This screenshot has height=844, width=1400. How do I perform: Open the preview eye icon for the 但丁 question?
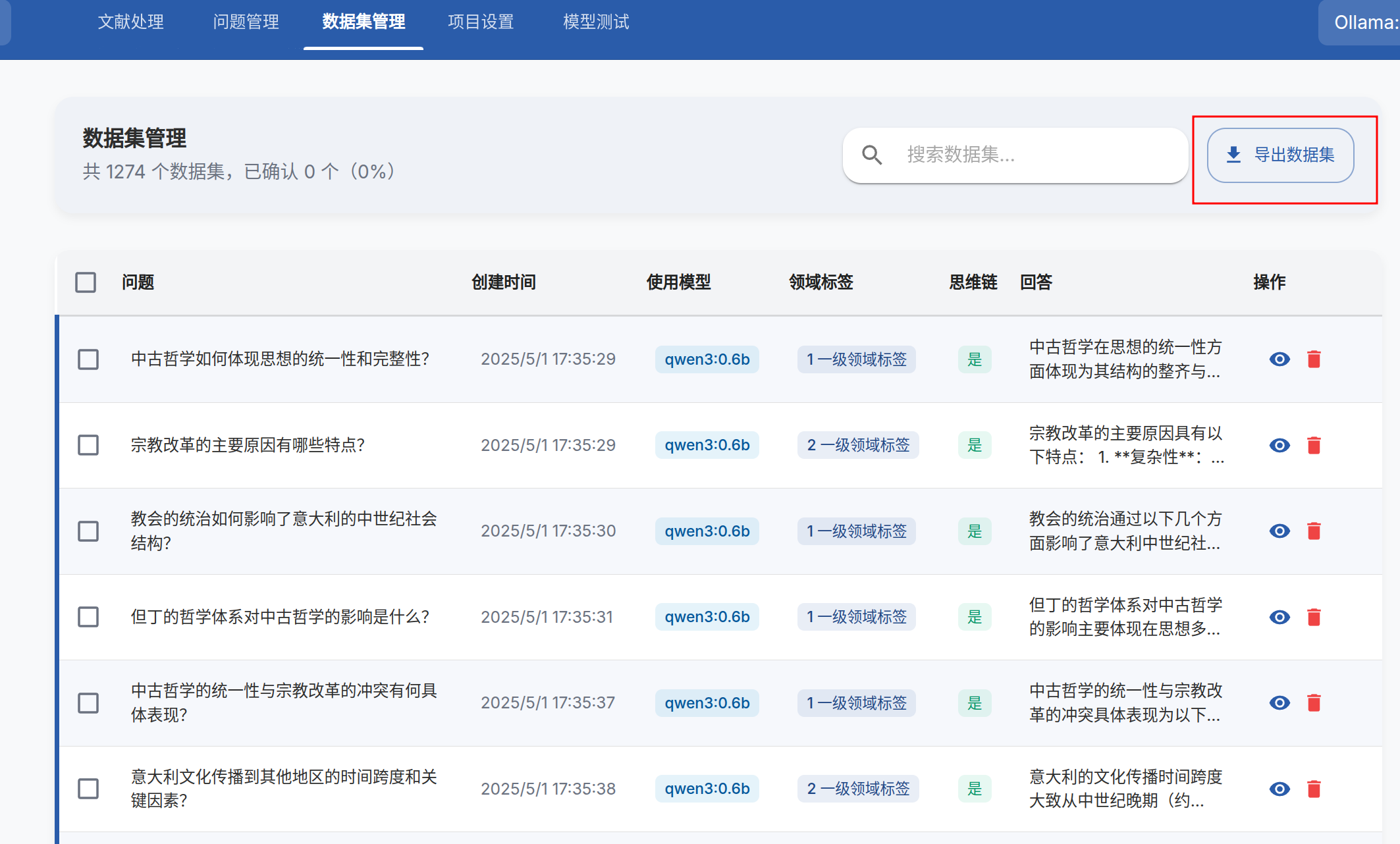[1279, 617]
